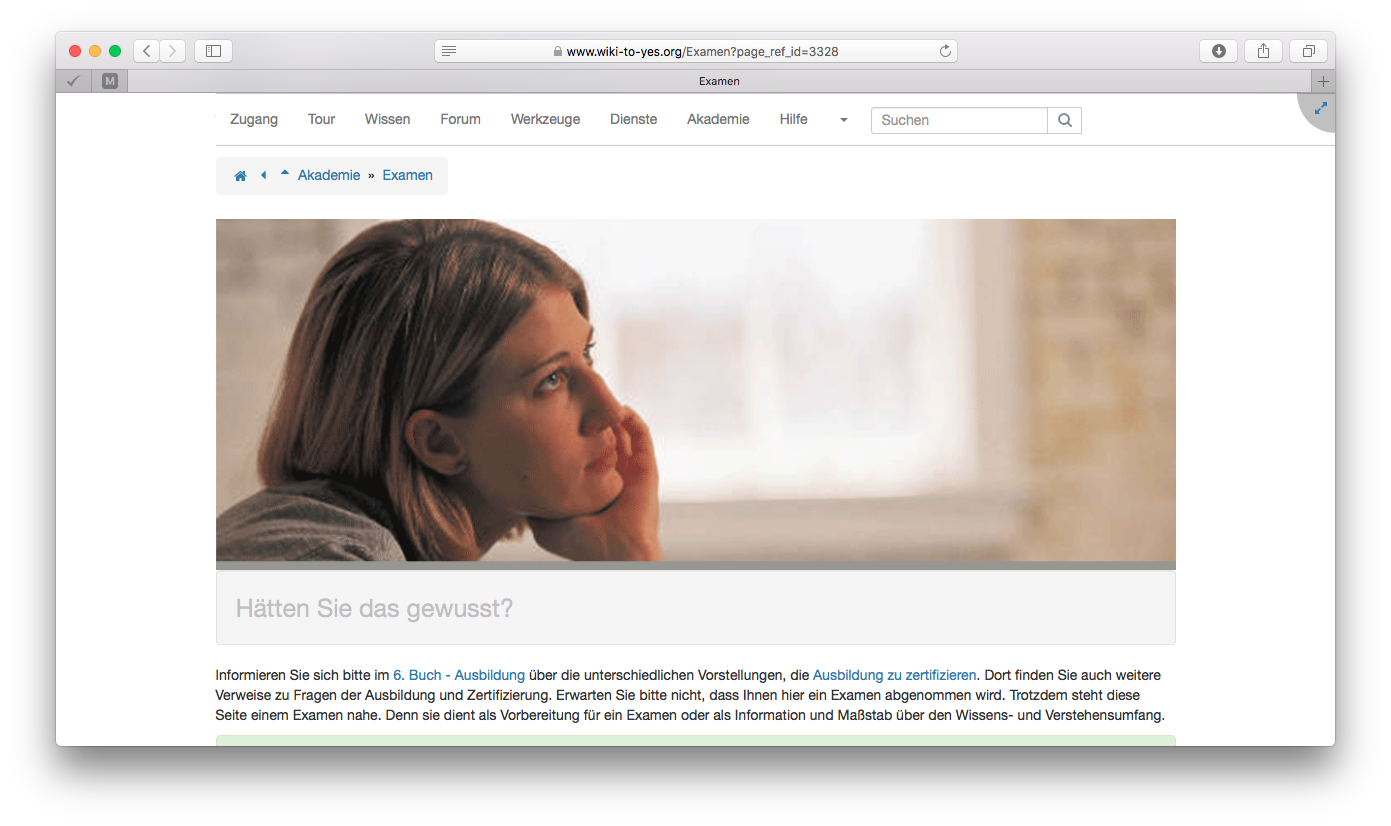Click the Safari share icon
The width and height of the screenshot is (1391, 826).
click(1263, 51)
